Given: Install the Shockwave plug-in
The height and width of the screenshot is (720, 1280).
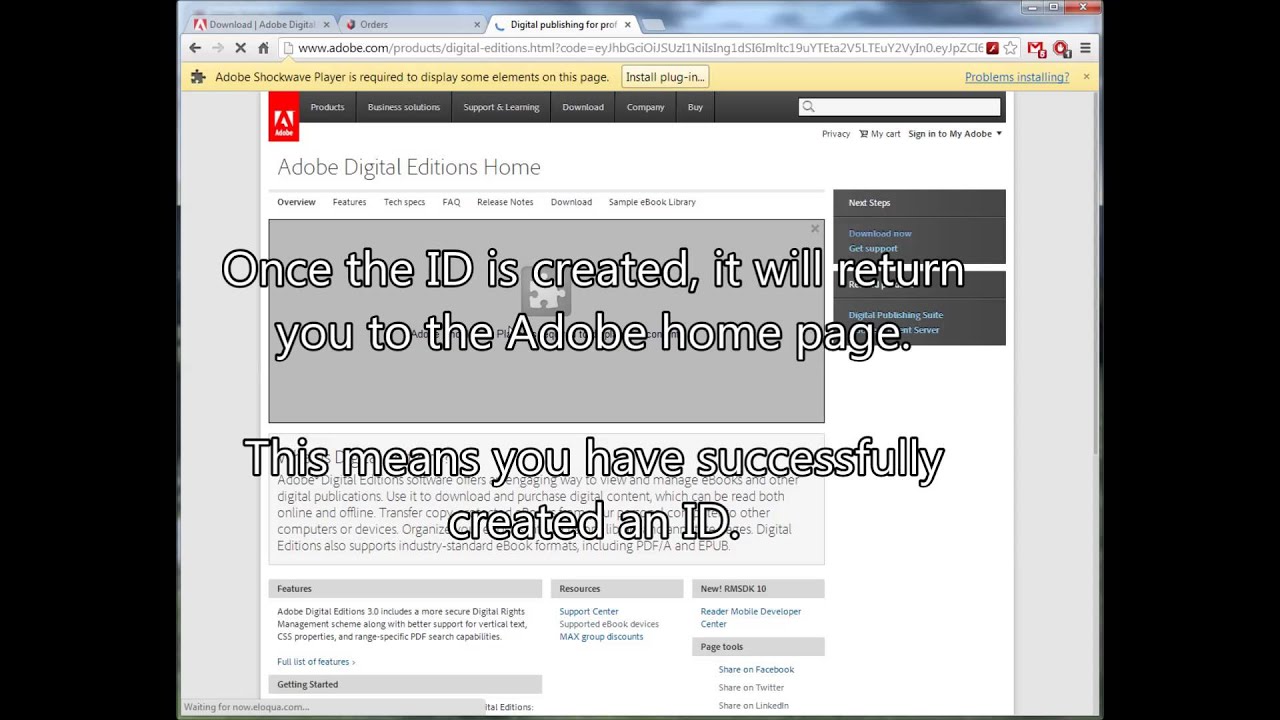Looking at the screenshot, I should tap(665, 77).
